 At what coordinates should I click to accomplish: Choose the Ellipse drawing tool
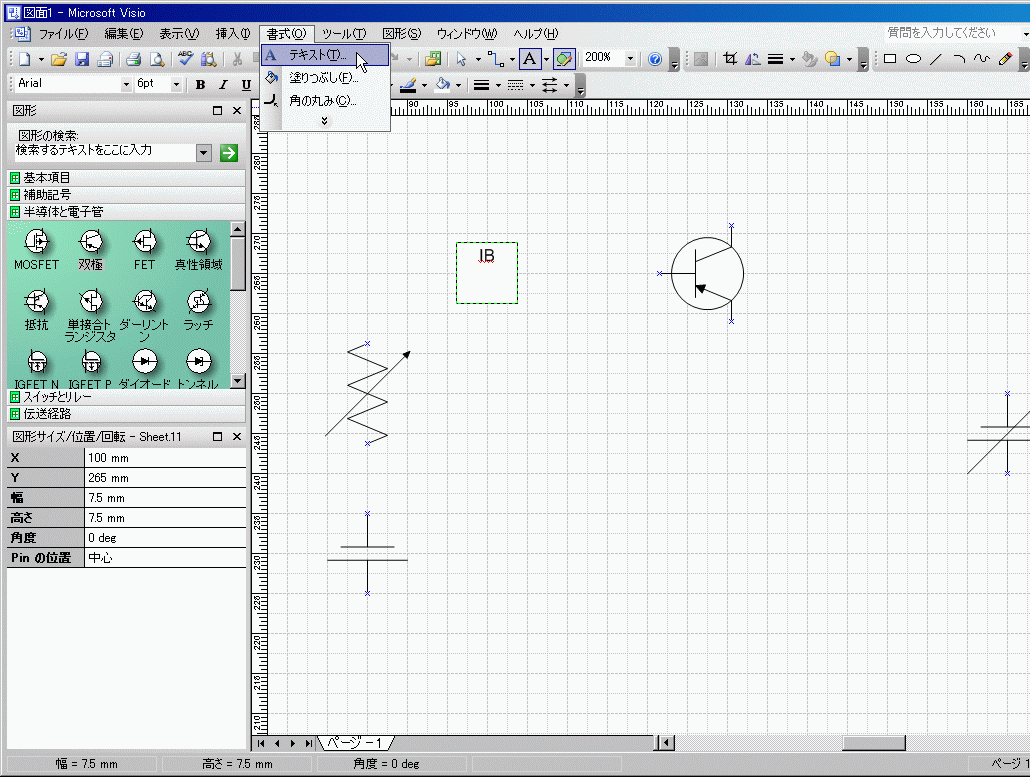click(913, 59)
